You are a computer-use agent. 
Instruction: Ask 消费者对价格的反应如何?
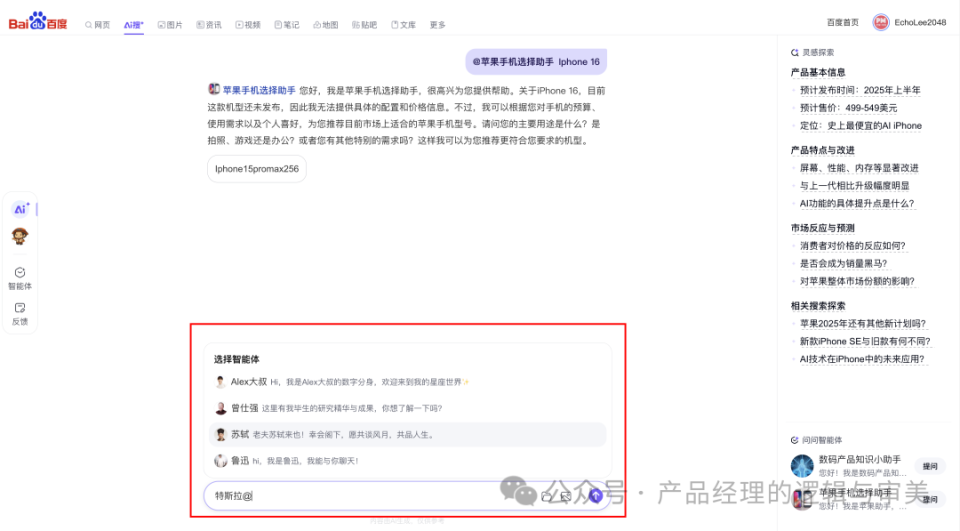(x=852, y=246)
